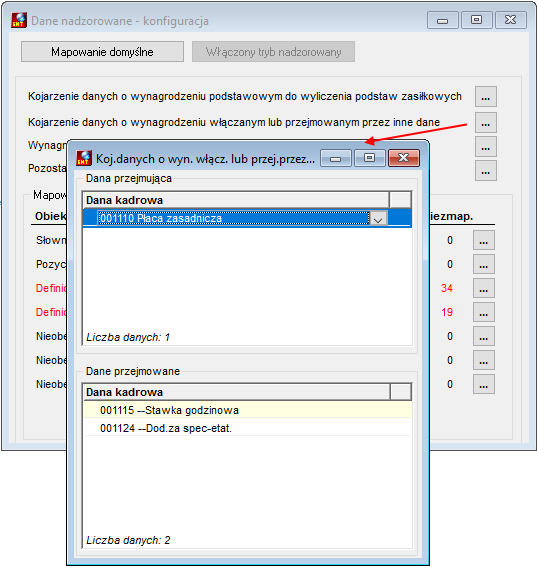
Task: Open ellipsis in Pozyc row
Action: 484,264
